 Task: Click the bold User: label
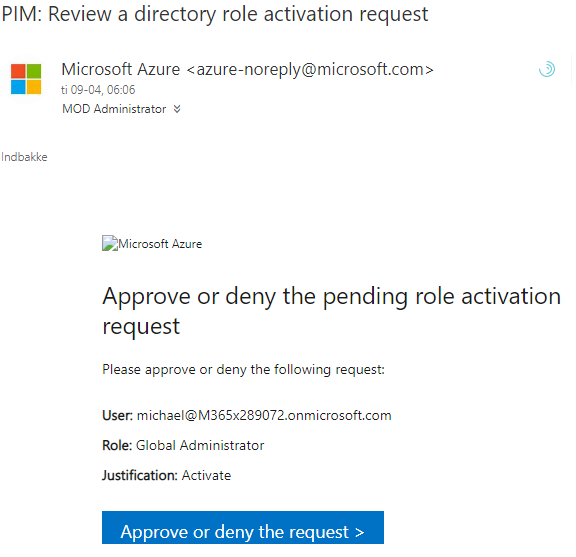pos(117,416)
